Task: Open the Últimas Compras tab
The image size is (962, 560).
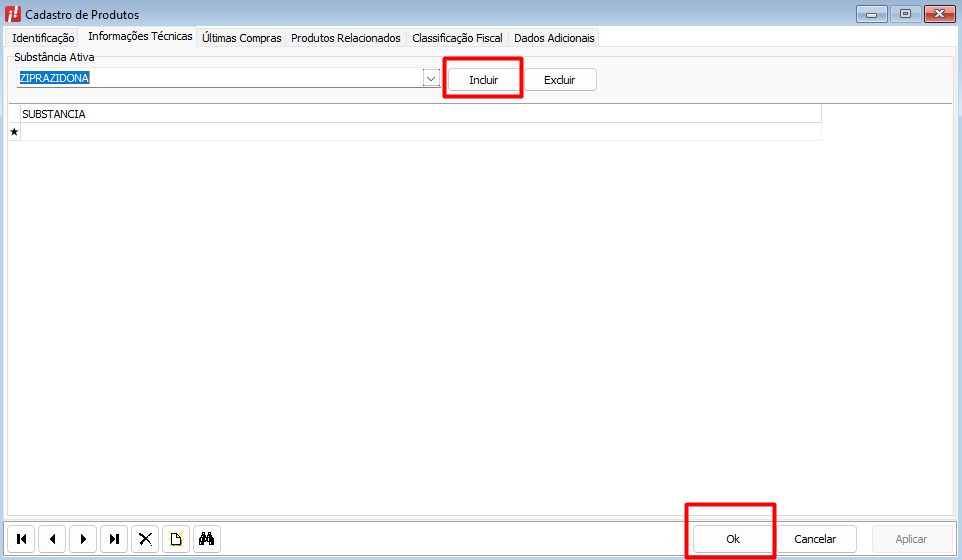Action: [242, 38]
